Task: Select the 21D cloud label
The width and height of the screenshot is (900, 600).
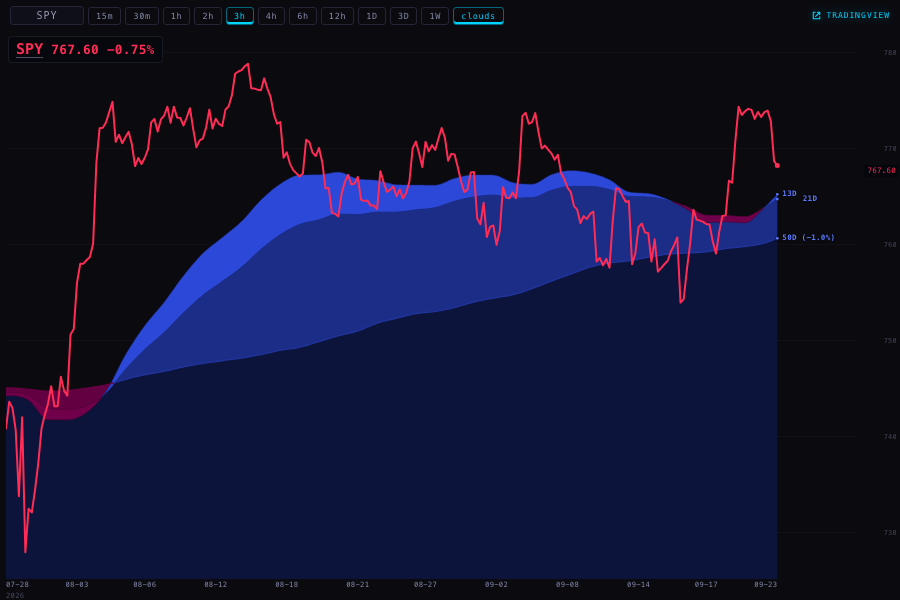Action: click(x=810, y=199)
